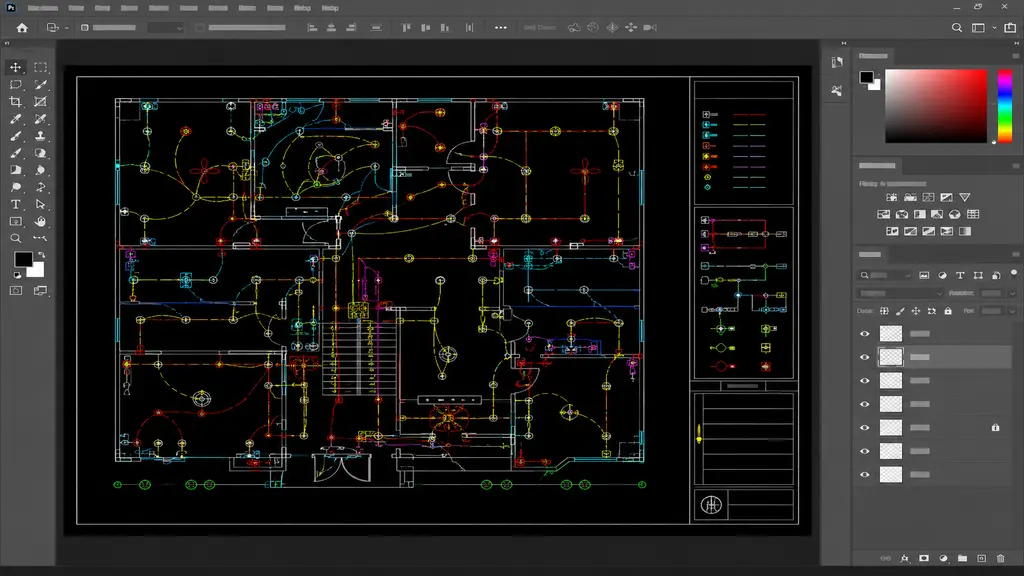This screenshot has width=1024, height=576.
Task: Create a new group folder icon
Action: click(963, 558)
